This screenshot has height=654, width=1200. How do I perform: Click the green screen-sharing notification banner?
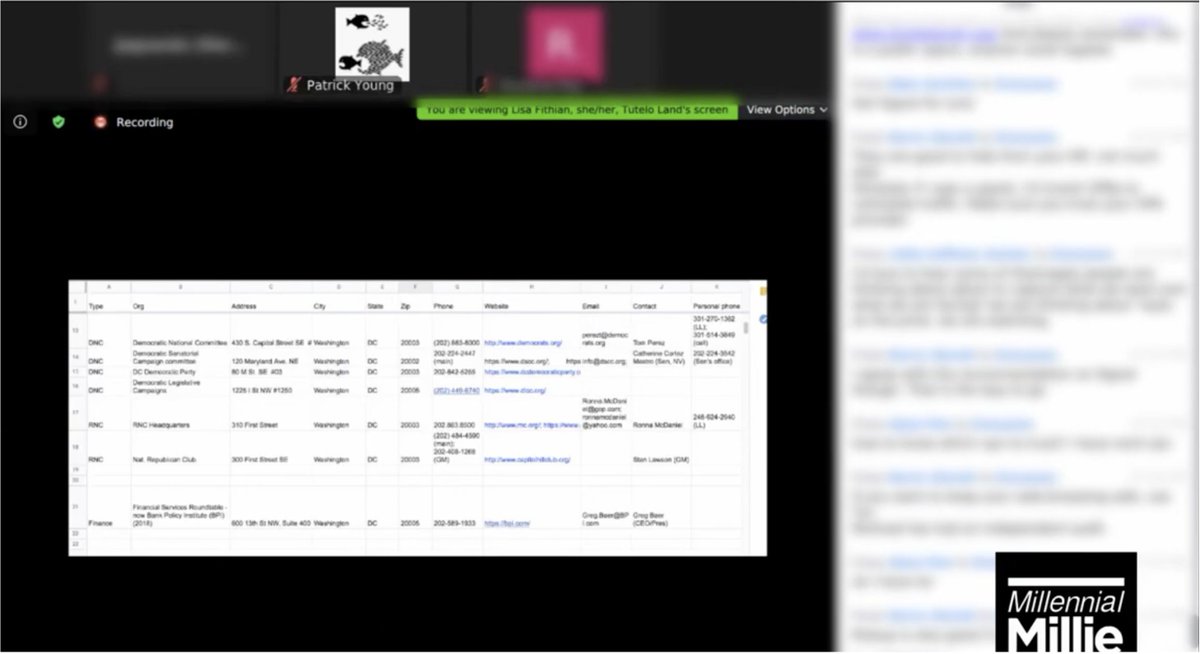tap(577, 110)
